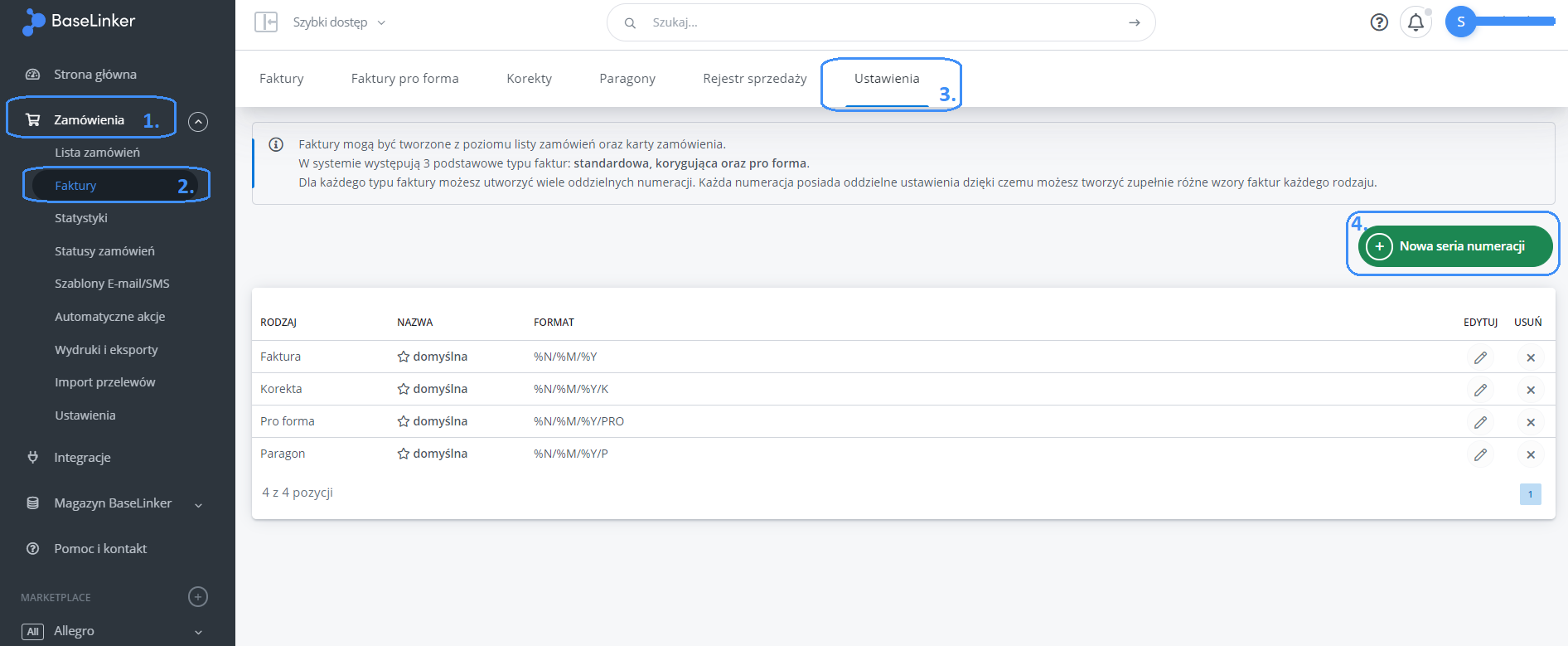Expand the Magazyn BaseLinker section
The image size is (1568, 646).
click(x=198, y=505)
